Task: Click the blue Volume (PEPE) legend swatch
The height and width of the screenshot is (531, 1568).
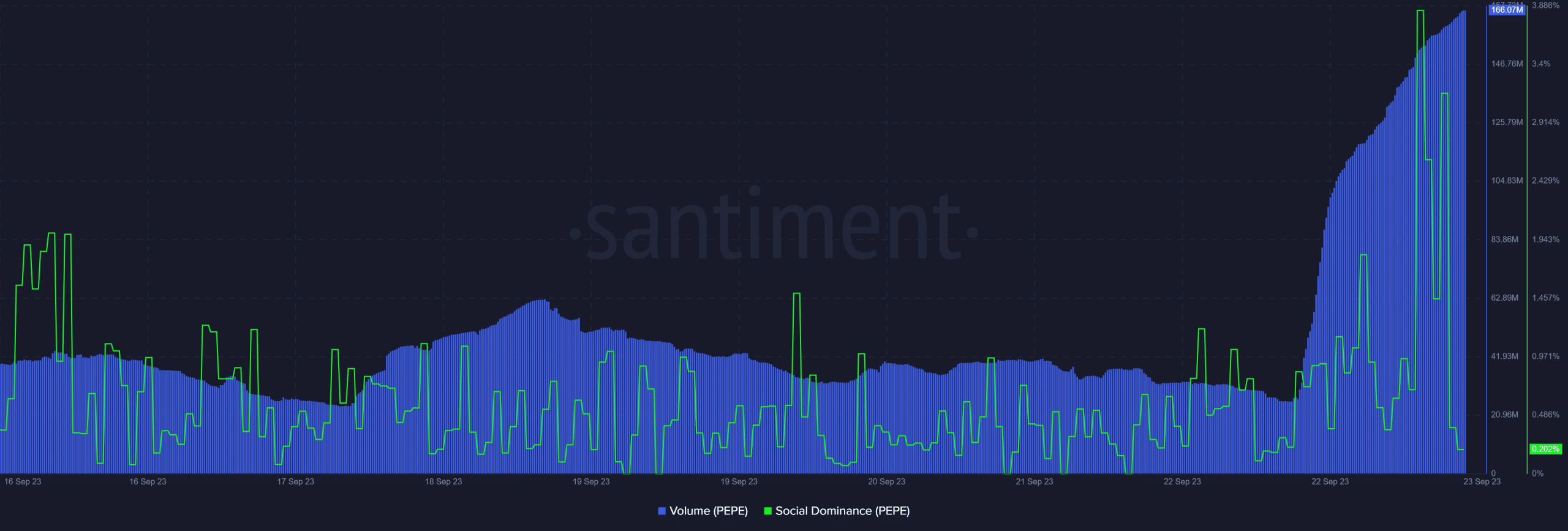Action: (661, 511)
